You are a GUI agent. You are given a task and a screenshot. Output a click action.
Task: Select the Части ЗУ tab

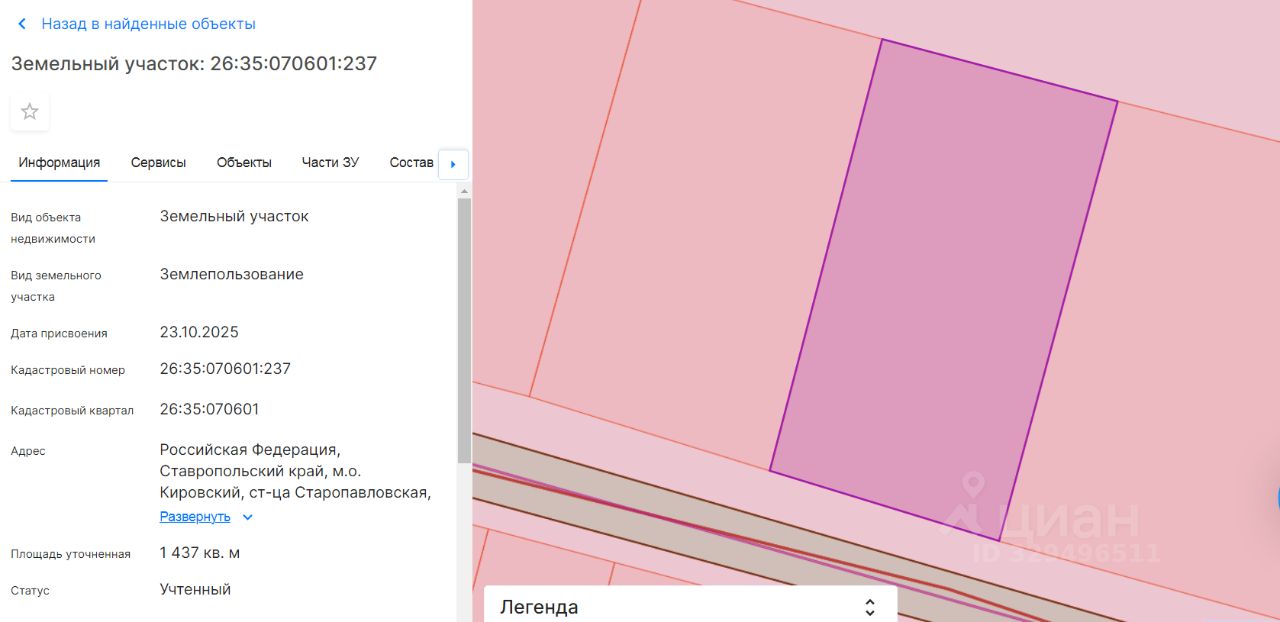tap(330, 162)
